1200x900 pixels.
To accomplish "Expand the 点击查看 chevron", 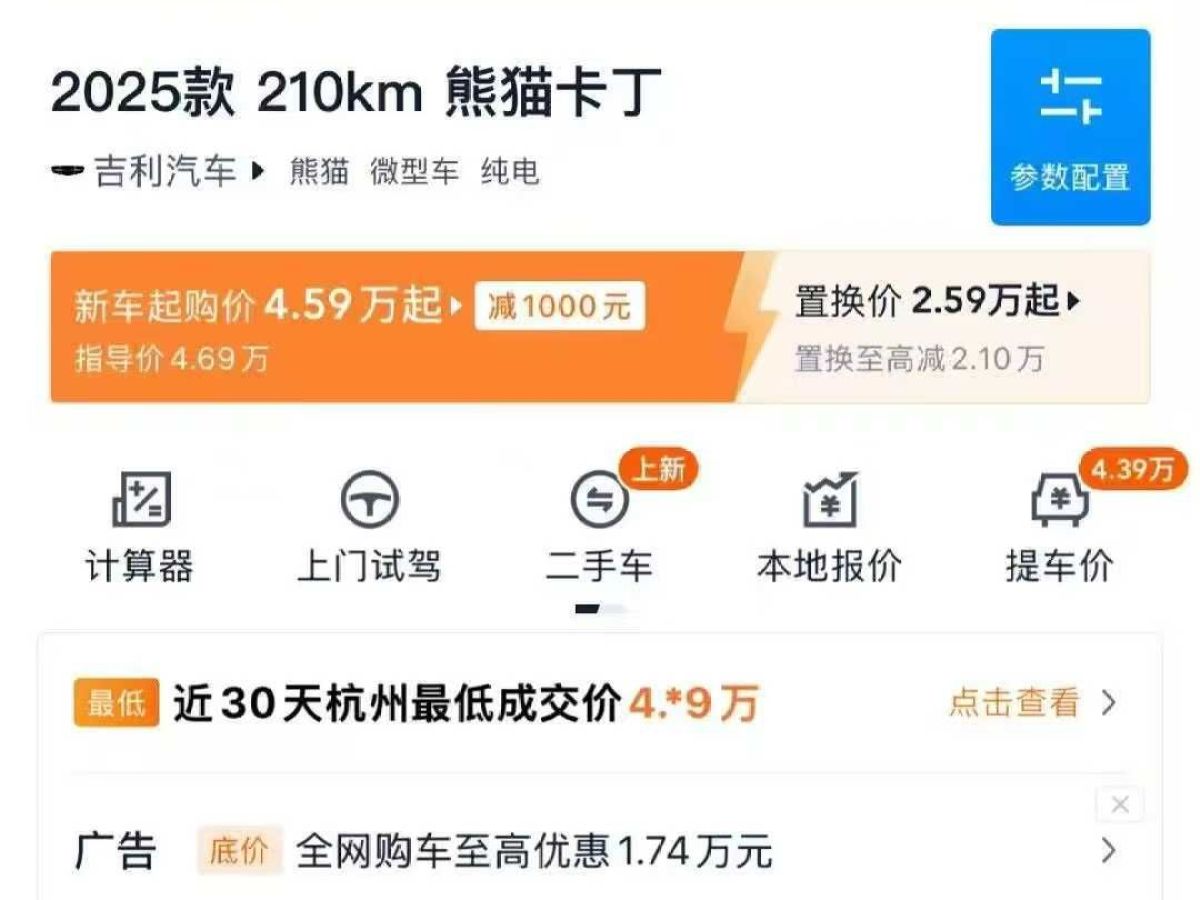I will pyautogui.click(x=1108, y=703).
